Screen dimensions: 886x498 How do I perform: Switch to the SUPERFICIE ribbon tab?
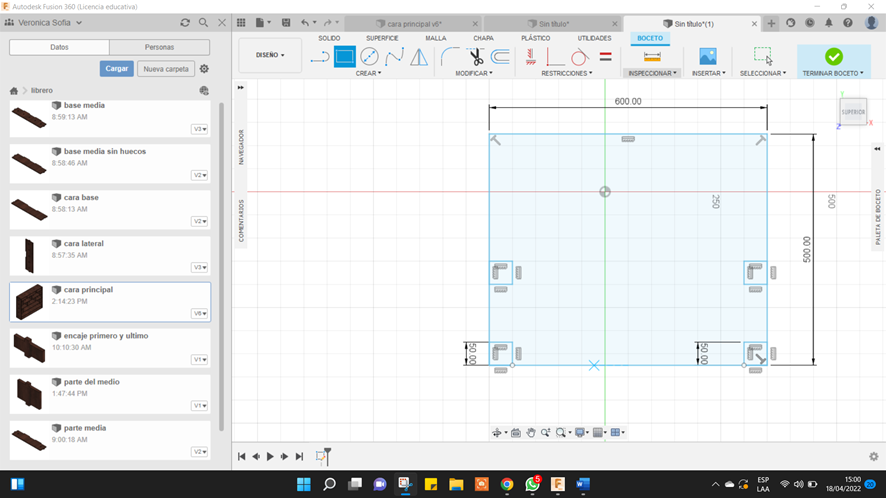tap(382, 38)
